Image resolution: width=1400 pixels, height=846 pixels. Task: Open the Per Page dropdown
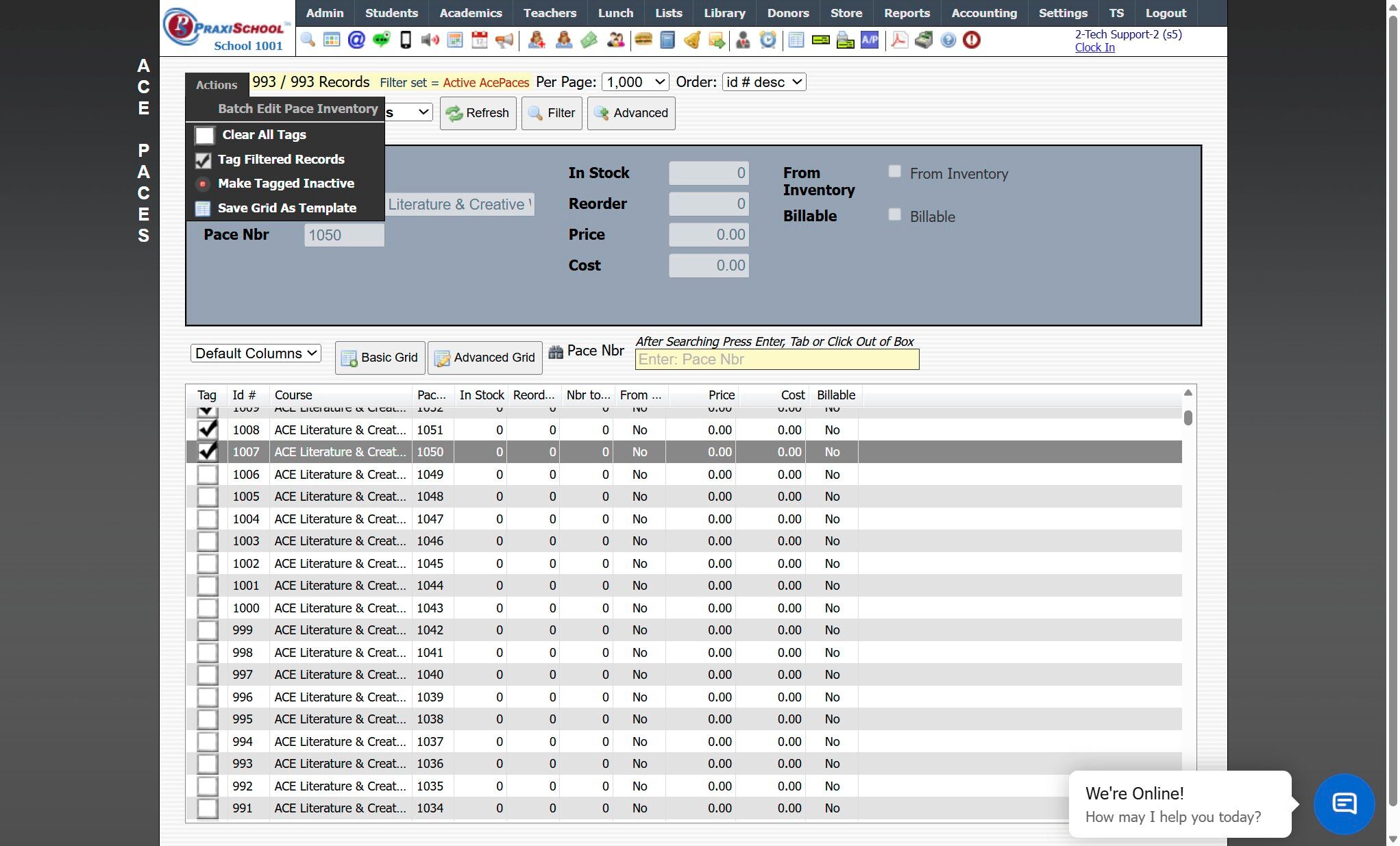[635, 82]
